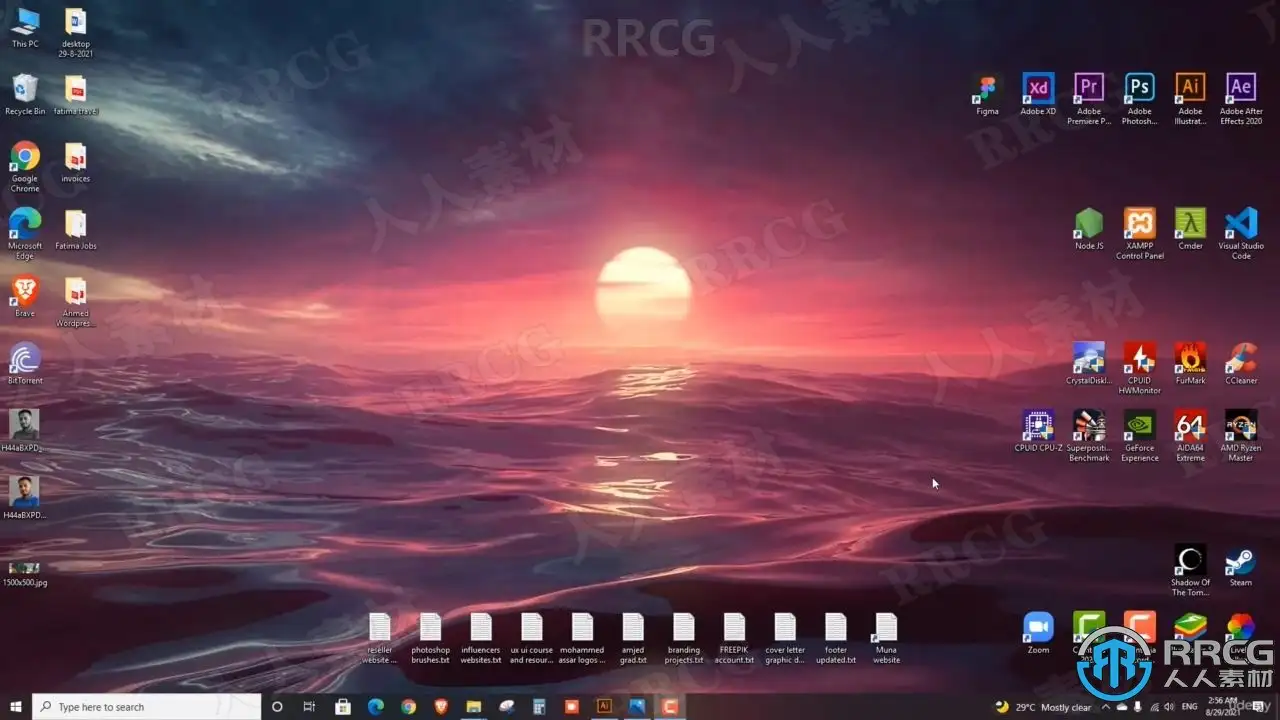Open the Figma desktop shortcut
1280x720 pixels.
coord(987,95)
